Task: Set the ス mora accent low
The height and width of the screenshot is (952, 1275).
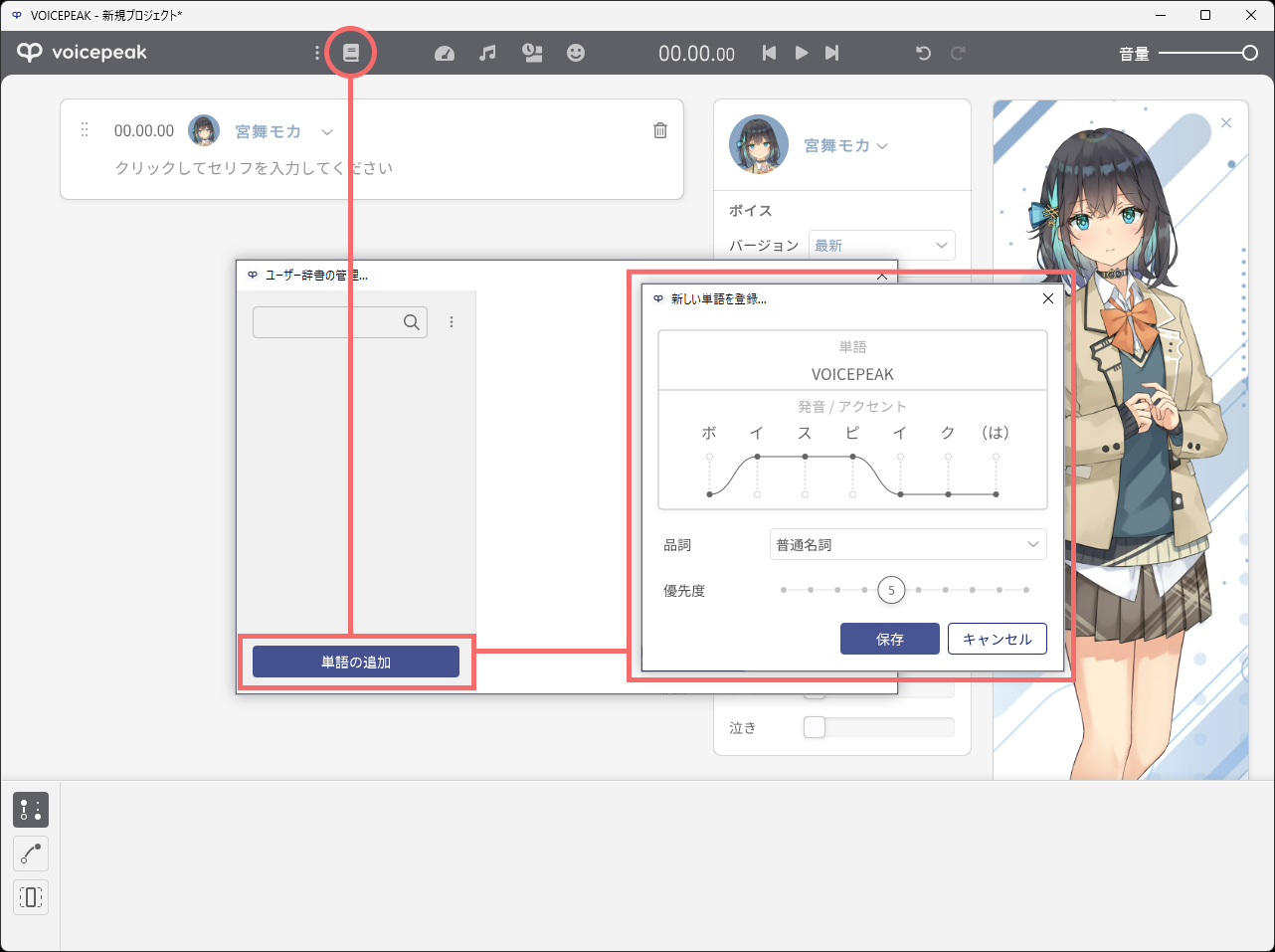Action: tap(805, 493)
